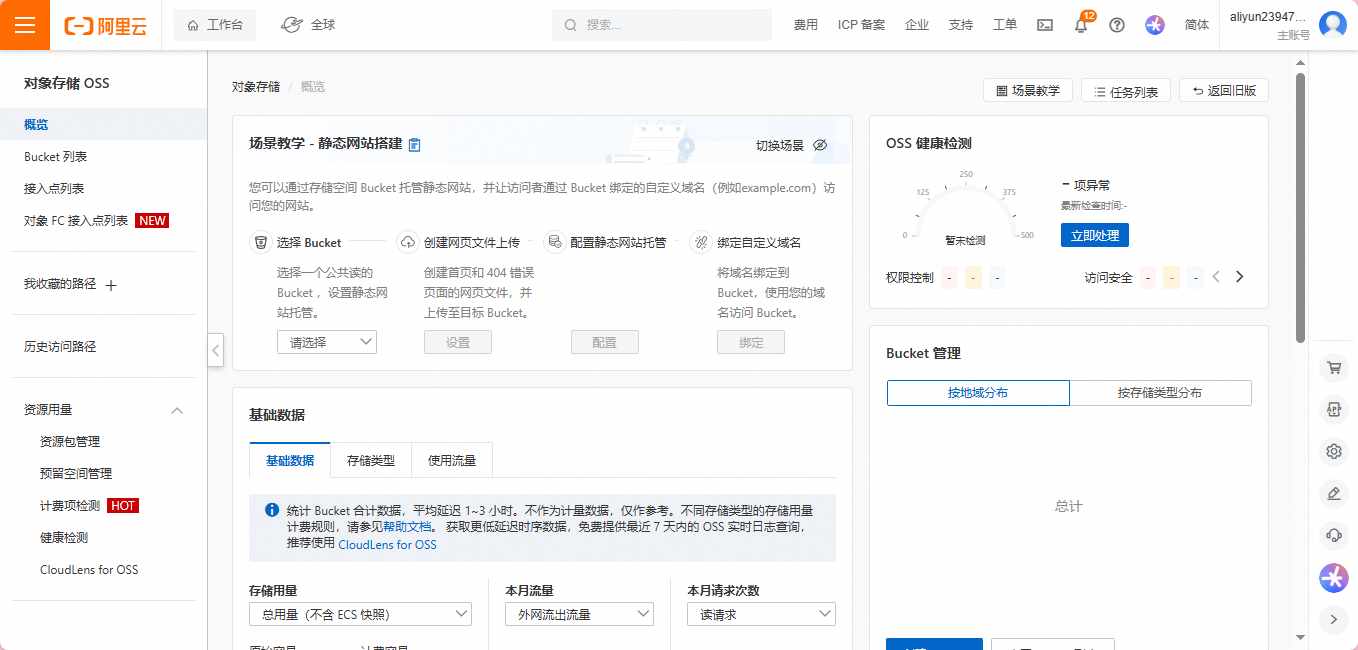Click the Alibaba Cloud logo

106,26
